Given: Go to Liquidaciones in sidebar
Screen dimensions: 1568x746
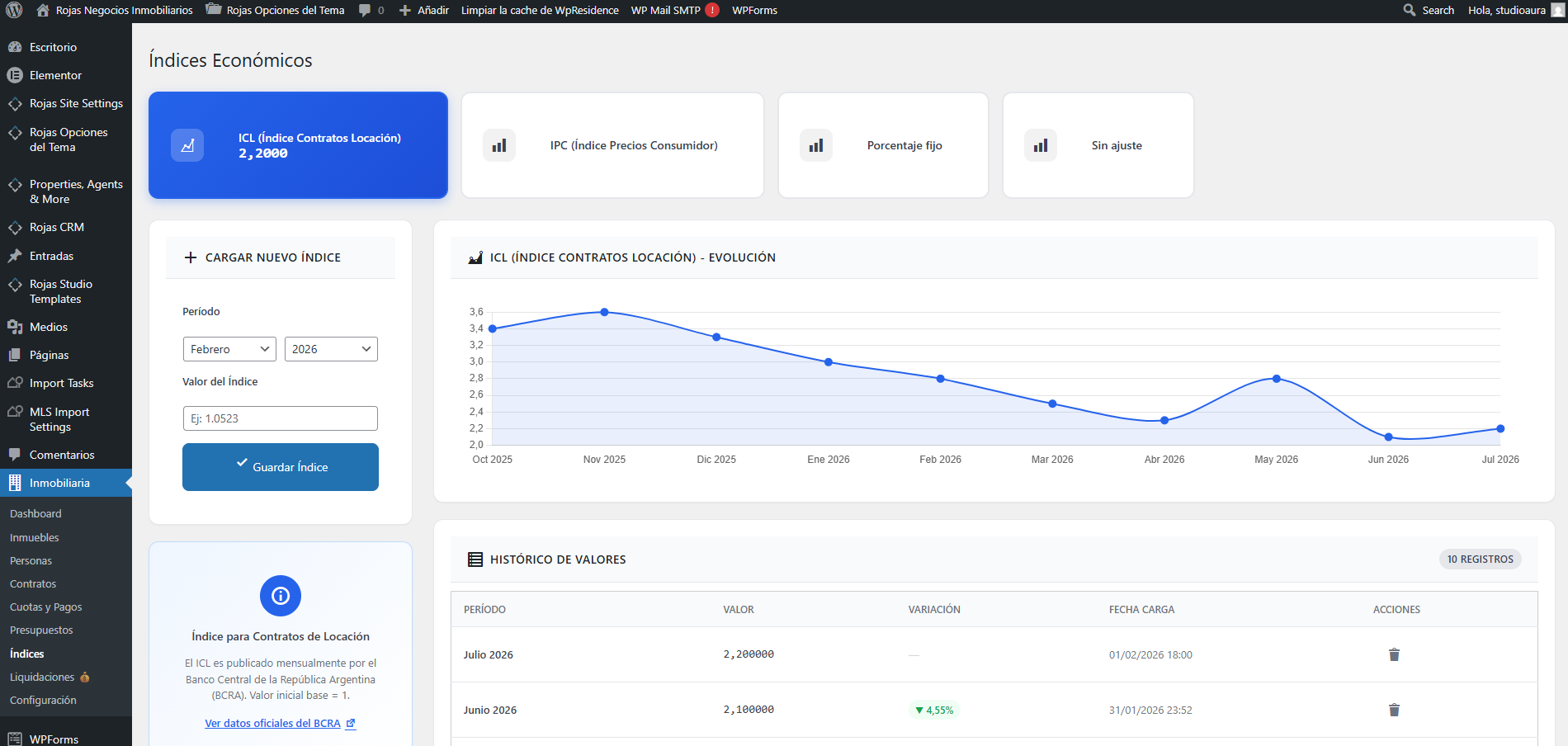Looking at the screenshot, I should [x=42, y=677].
